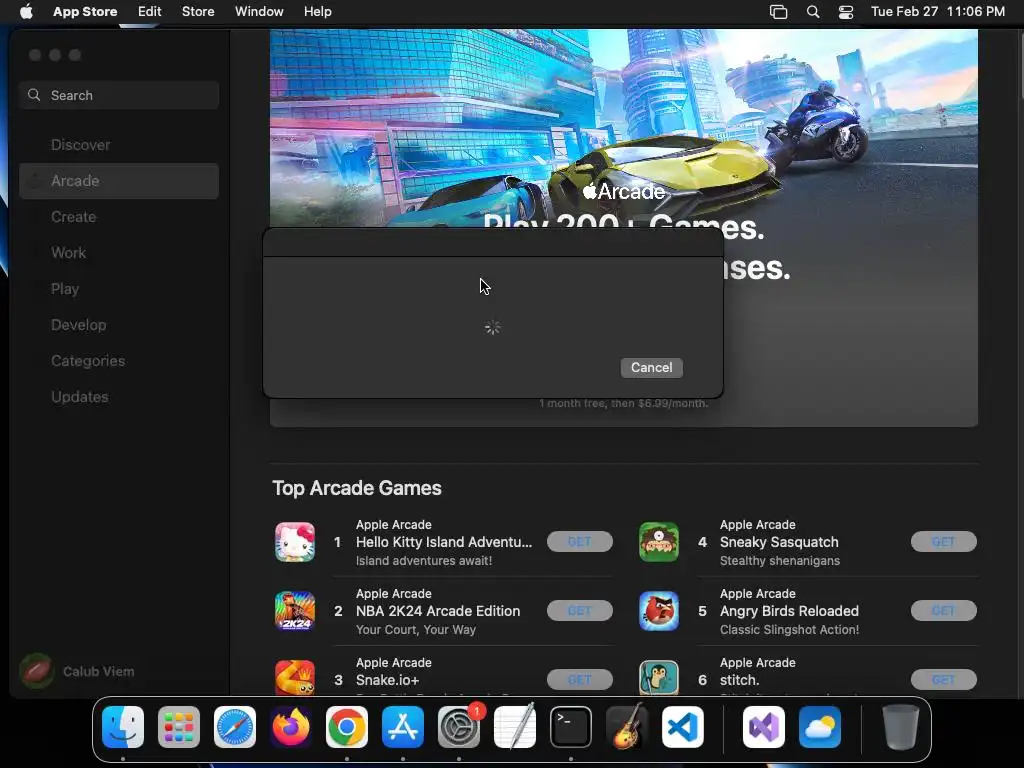Click the Stage Manager menu bar icon
Image resolution: width=1024 pixels, height=768 pixels.
(x=778, y=12)
